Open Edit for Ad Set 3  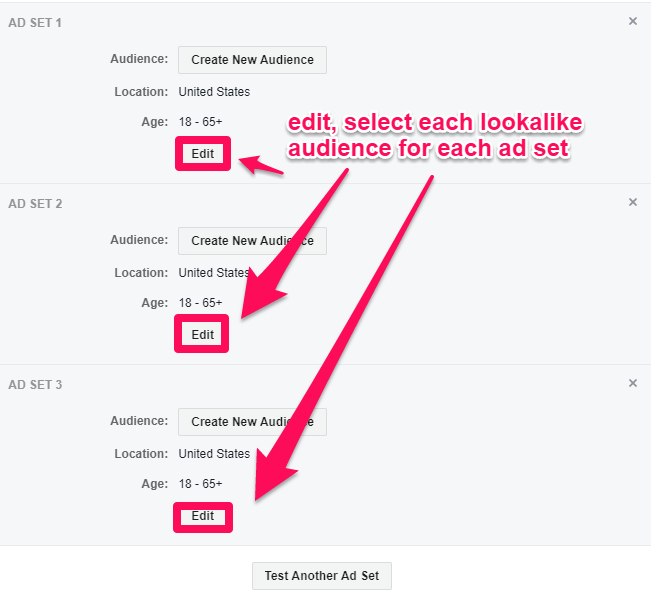pos(203,516)
